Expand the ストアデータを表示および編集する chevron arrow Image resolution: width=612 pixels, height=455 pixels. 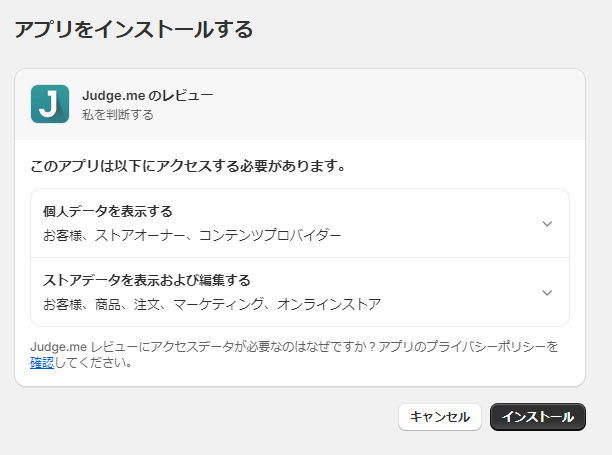[547, 292]
